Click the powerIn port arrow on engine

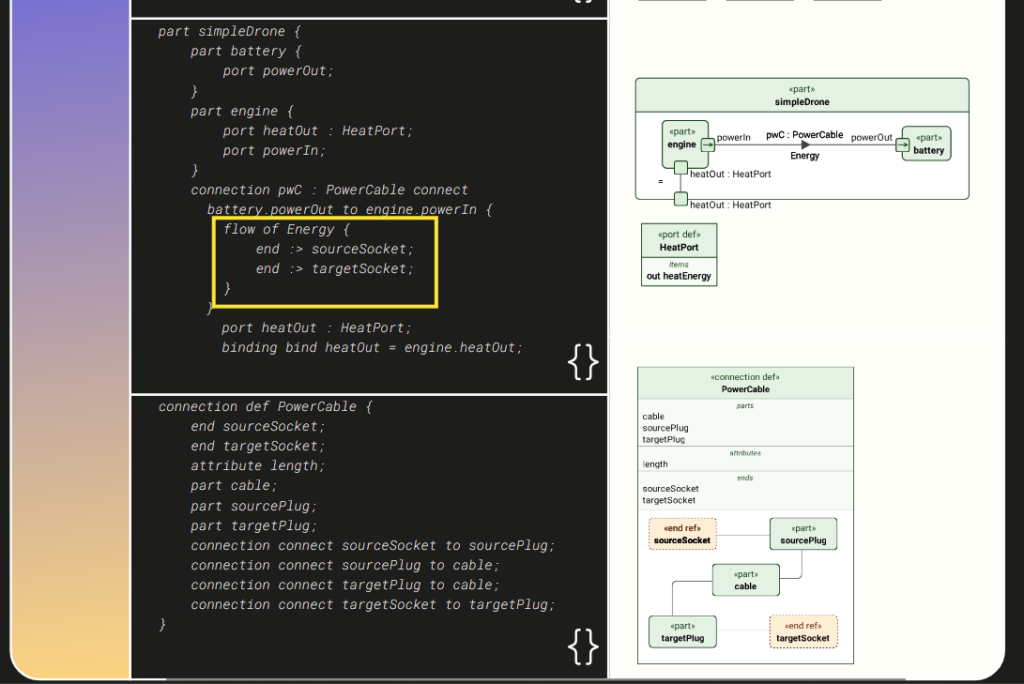[x=707, y=145]
